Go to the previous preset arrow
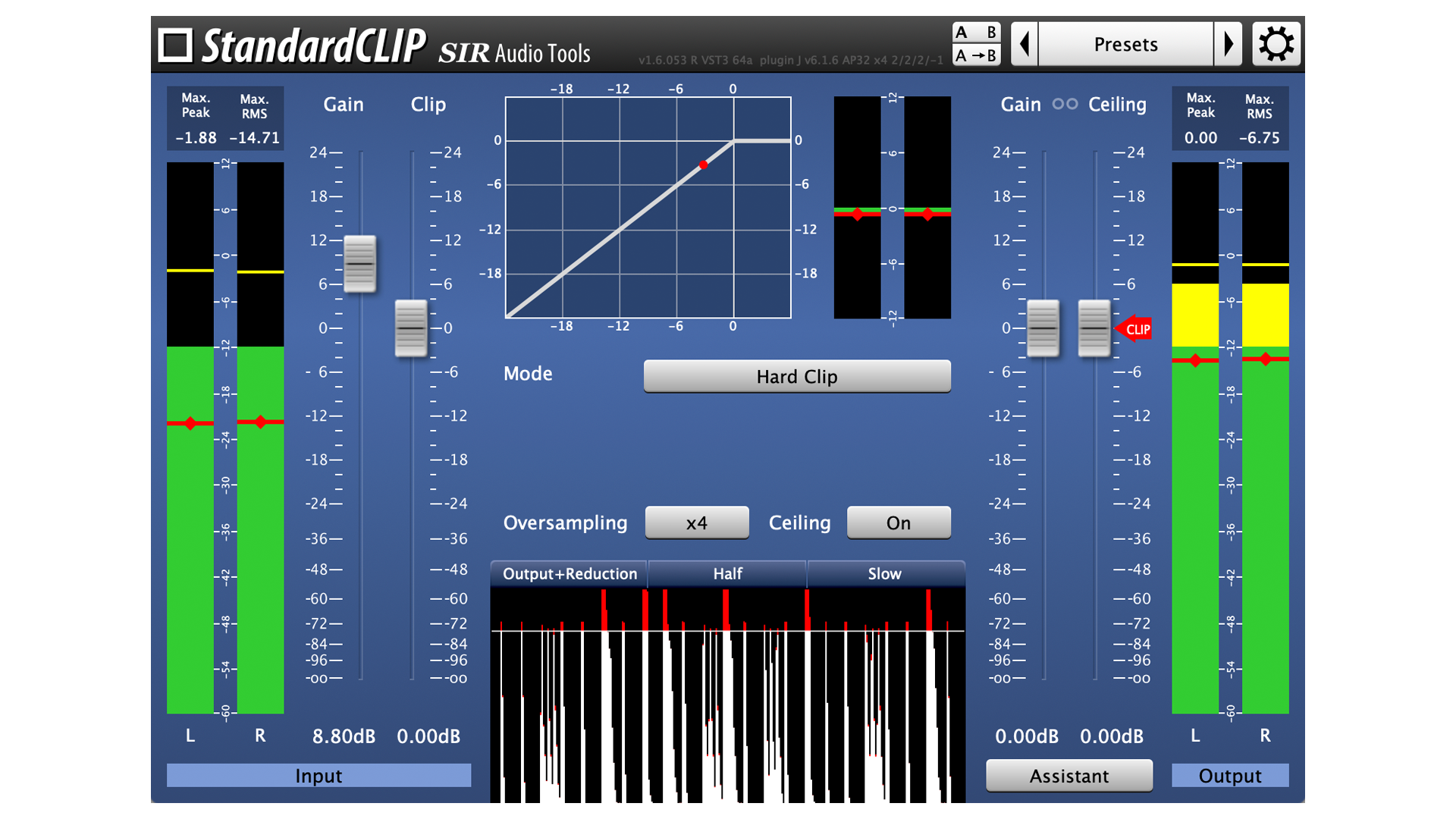This screenshot has width=1456, height=819. click(1025, 44)
